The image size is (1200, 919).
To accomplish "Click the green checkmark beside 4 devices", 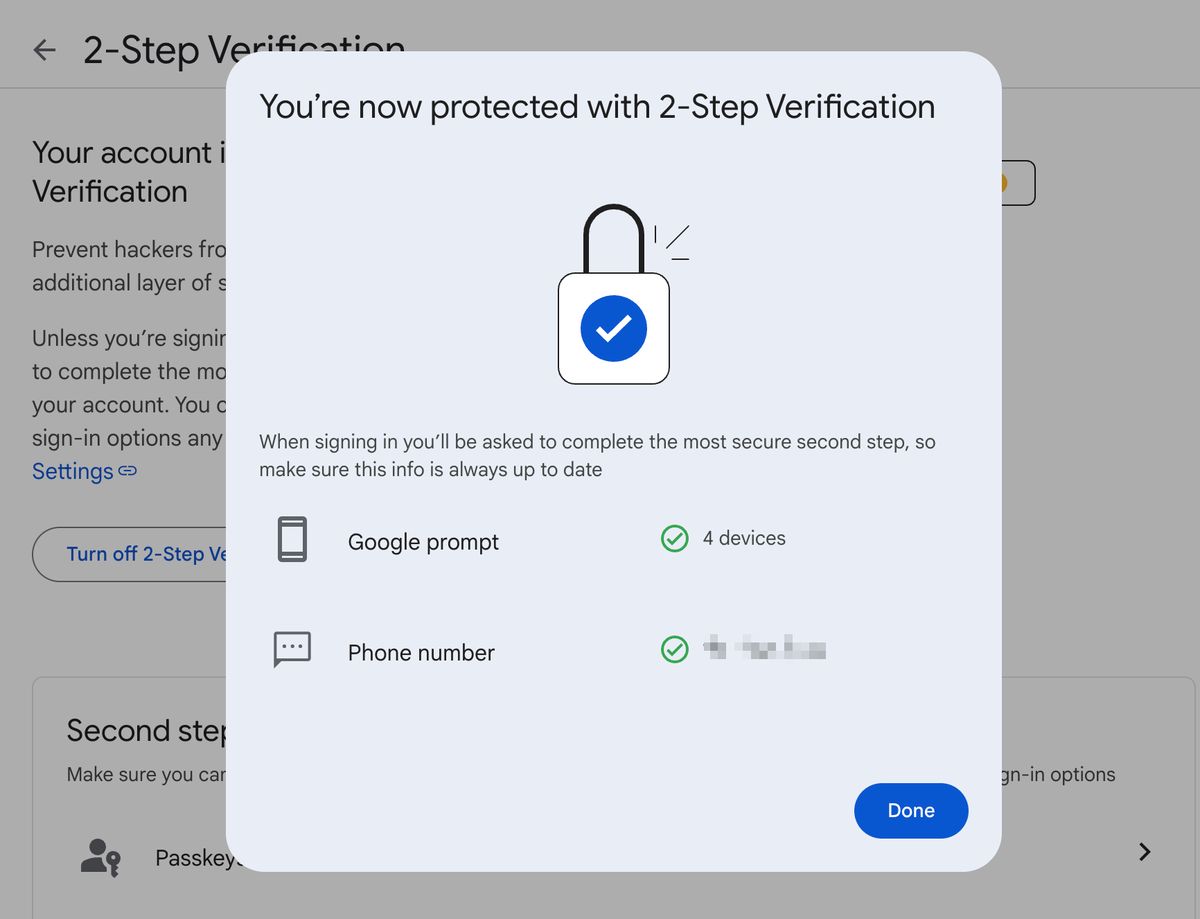I will (x=675, y=539).
